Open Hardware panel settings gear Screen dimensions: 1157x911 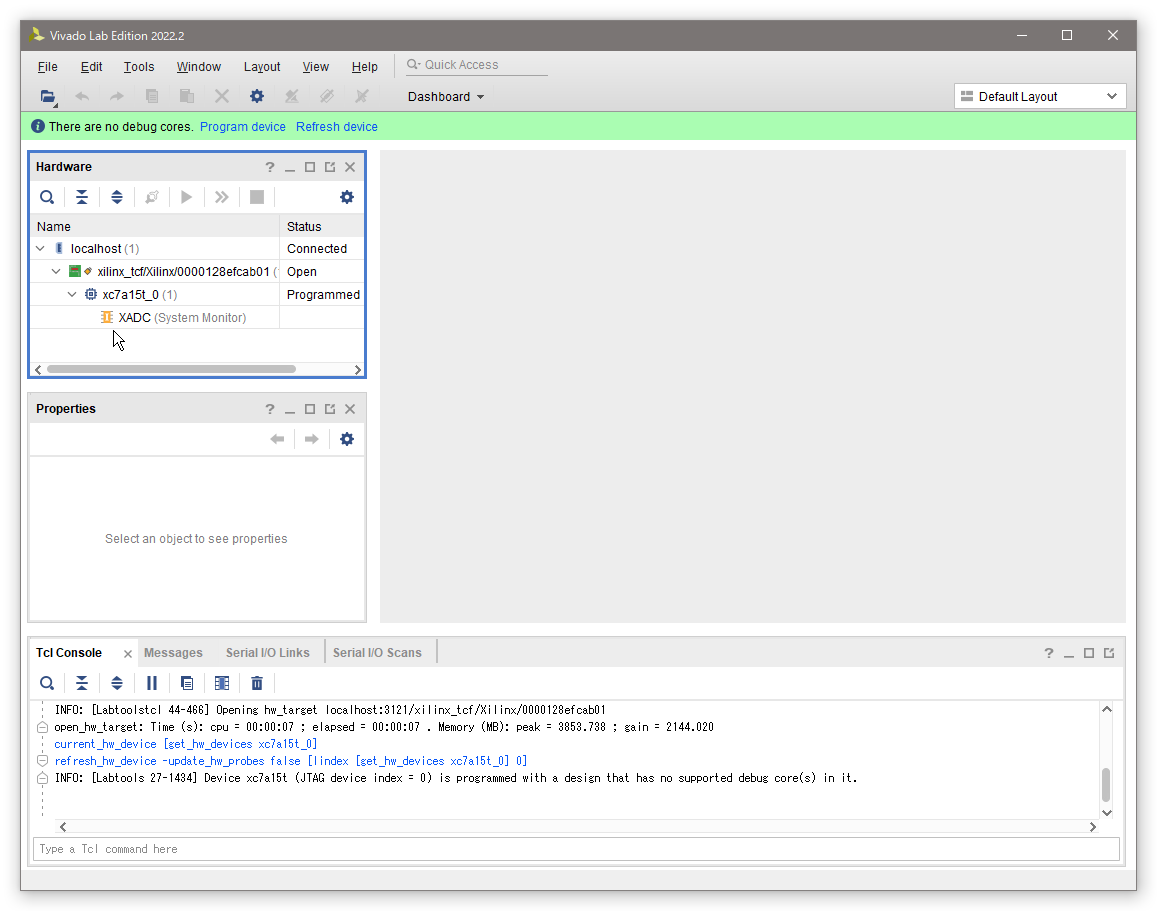click(347, 197)
